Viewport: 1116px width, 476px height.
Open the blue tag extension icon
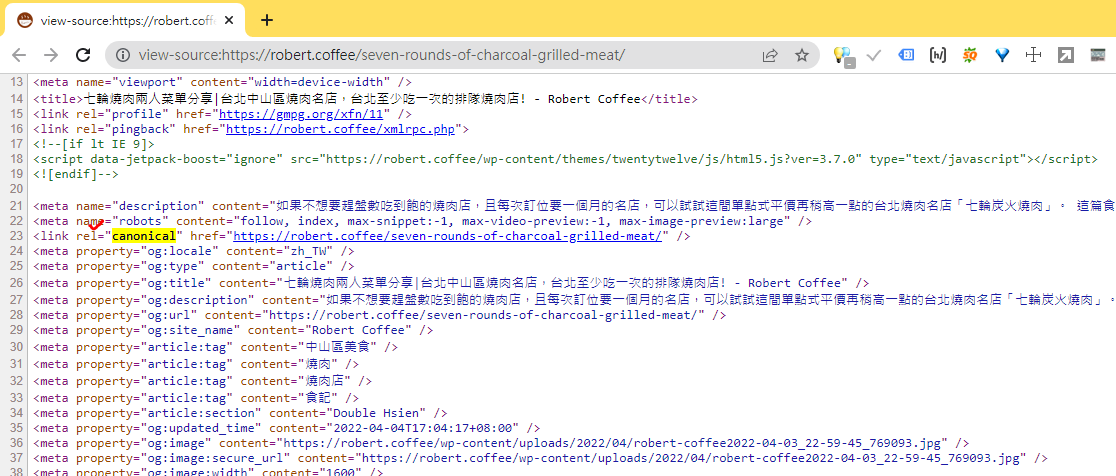[x=906, y=55]
